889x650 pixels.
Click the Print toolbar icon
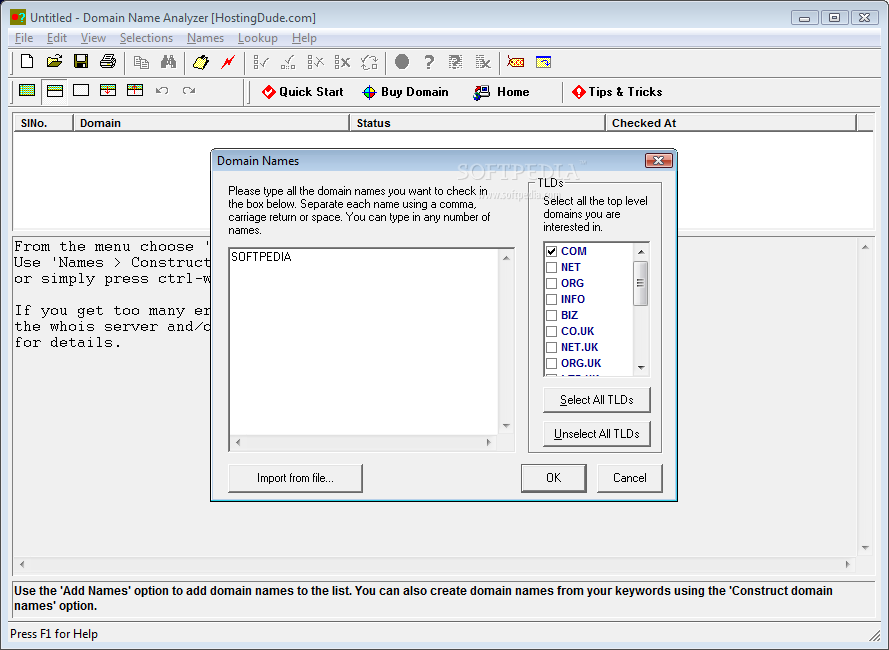click(x=108, y=62)
